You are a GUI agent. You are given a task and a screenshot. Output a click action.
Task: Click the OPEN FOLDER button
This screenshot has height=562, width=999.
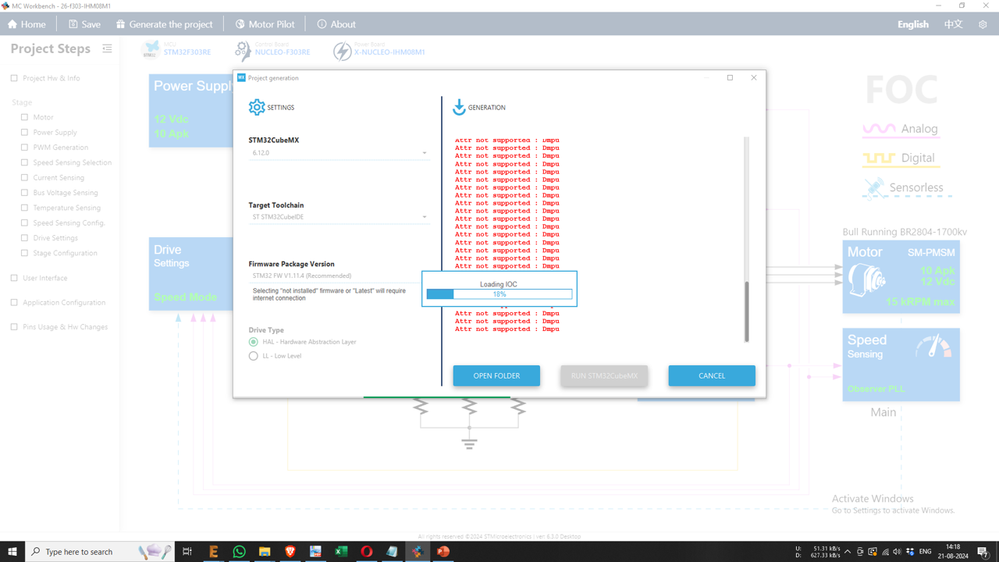click(496, 376)
